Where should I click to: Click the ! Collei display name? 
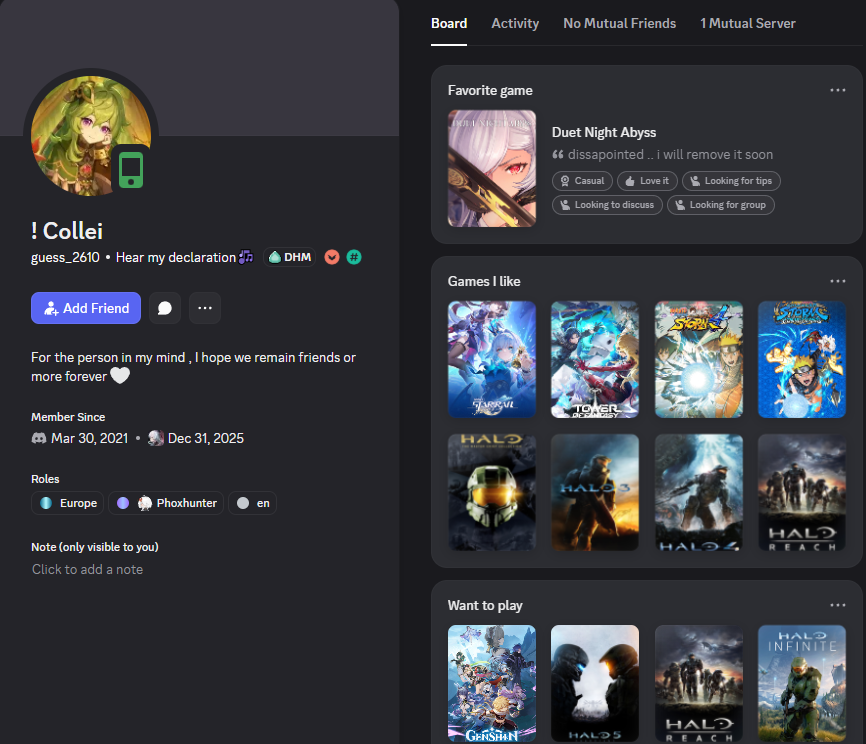(67, 231)
